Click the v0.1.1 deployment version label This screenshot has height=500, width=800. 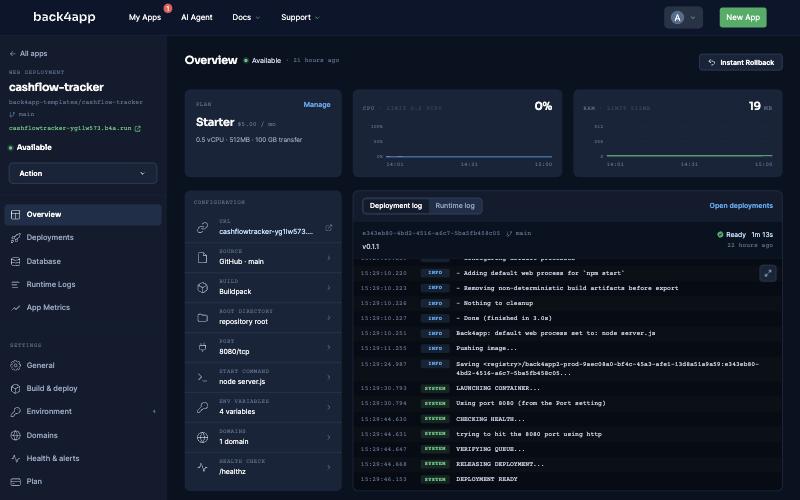(x=370, y=247)
